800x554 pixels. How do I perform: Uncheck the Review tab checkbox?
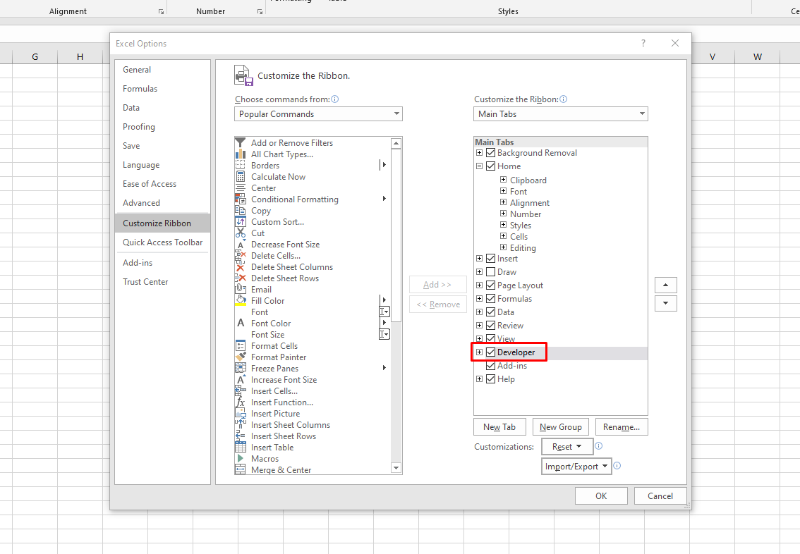(491, 325)
